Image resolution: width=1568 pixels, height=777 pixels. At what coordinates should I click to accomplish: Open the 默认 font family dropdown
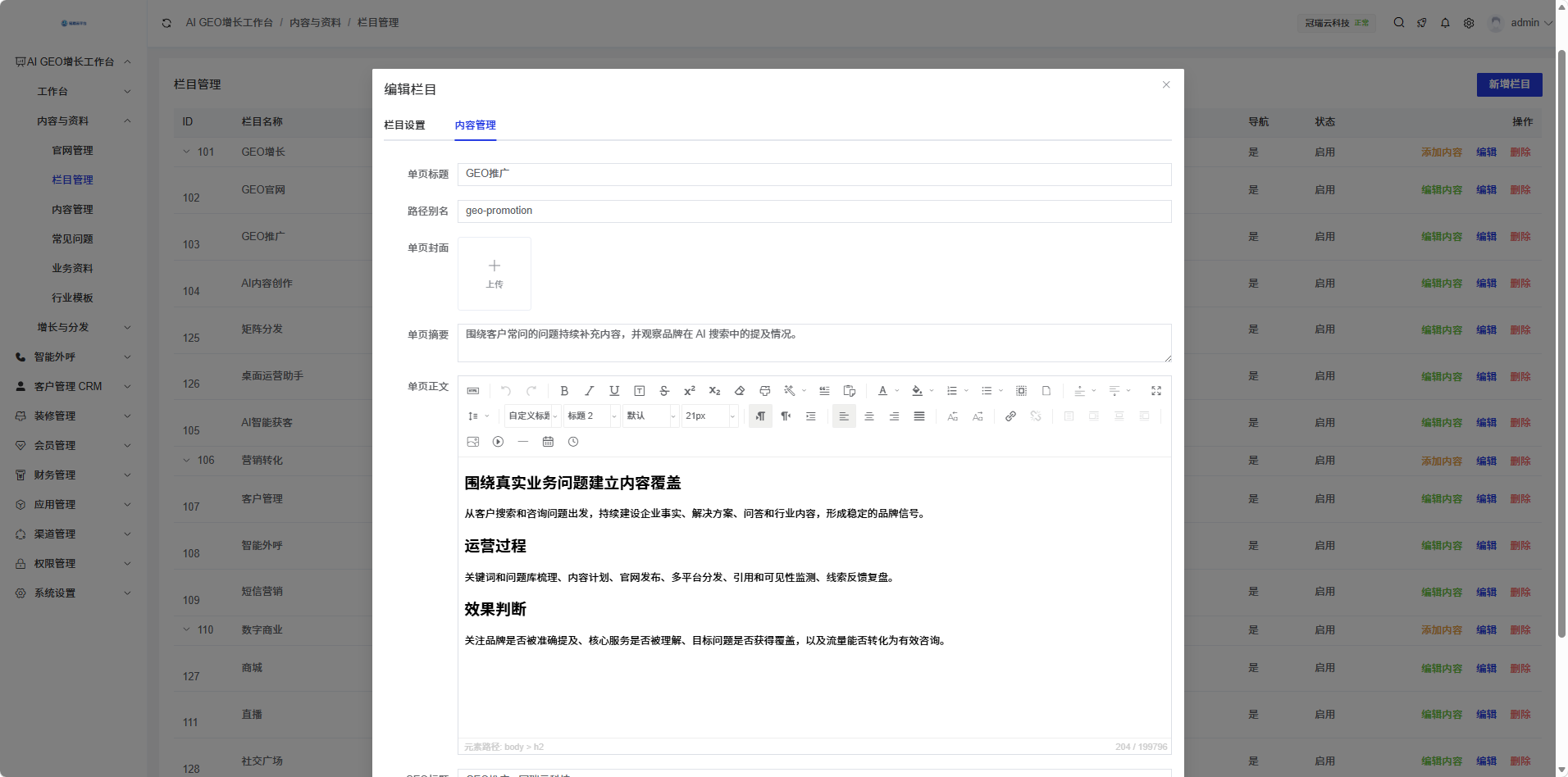[x=650, y=416]
